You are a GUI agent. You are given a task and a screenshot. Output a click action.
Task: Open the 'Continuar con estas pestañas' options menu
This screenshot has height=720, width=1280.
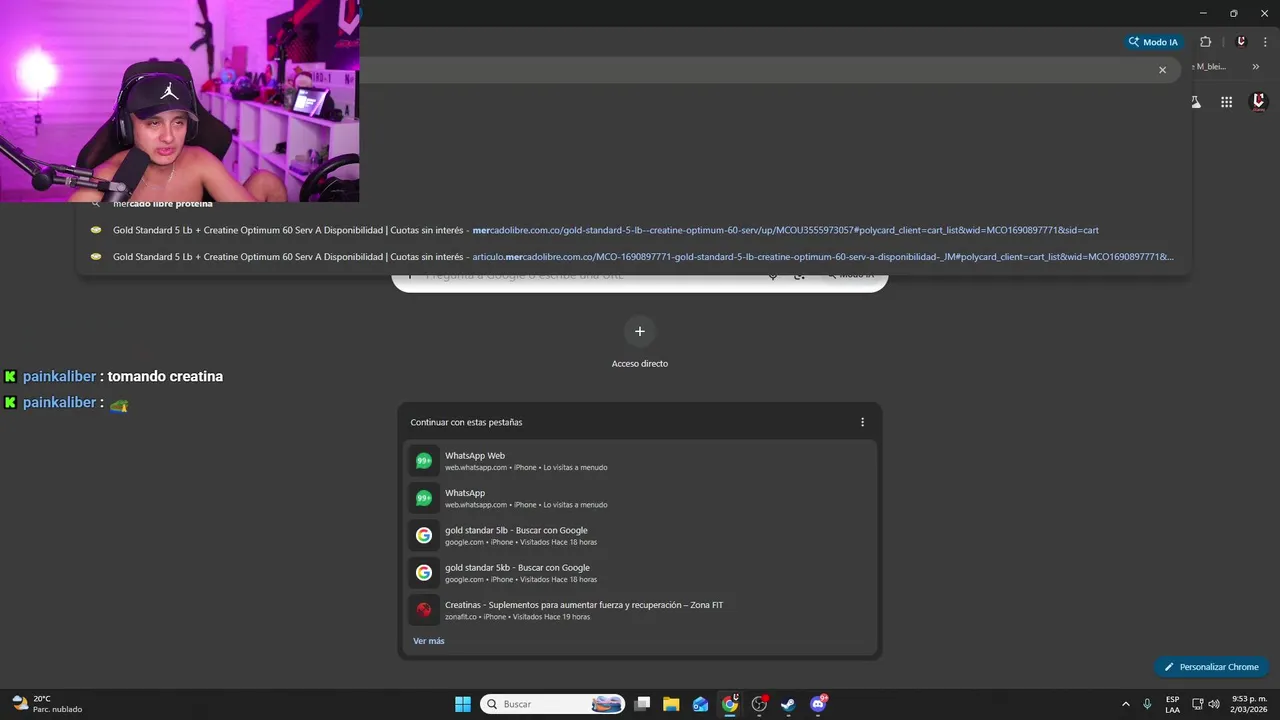tap(862, 422)
